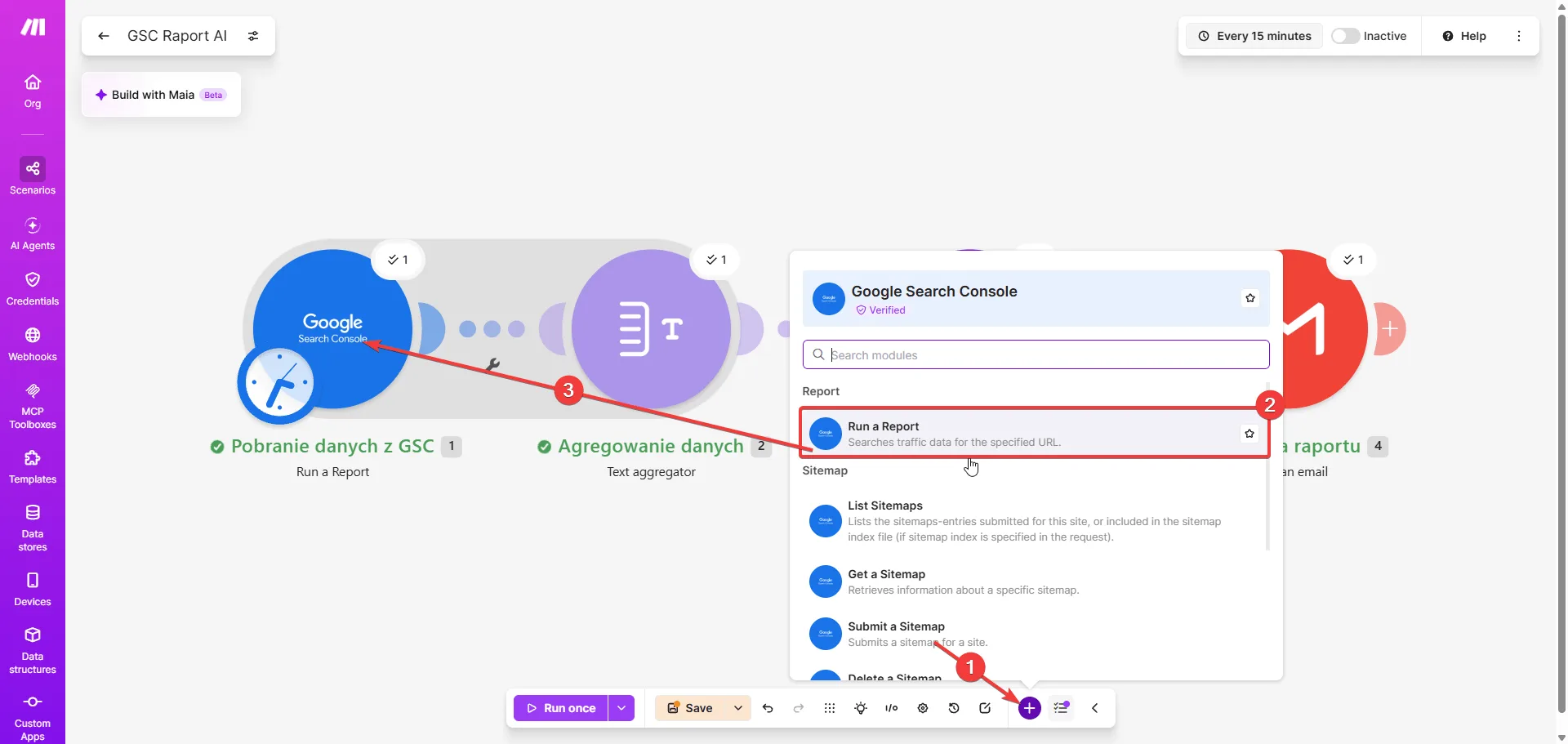The width and height of the screenshot is (1568, 744).
Task: Click the undo arrow in bottom toolbar
Action: coord(768,708)
